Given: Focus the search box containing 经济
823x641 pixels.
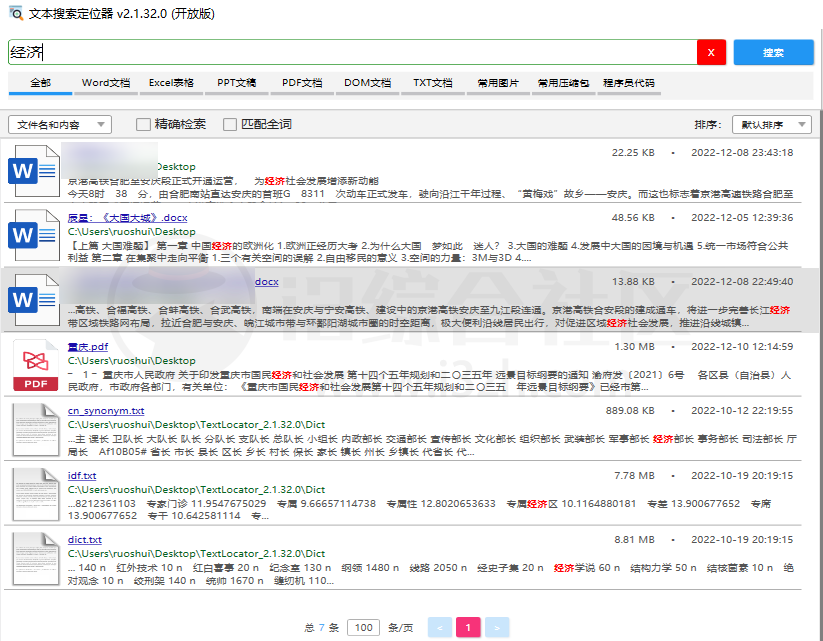Looking at the screenshot, I should pos(352,52).
